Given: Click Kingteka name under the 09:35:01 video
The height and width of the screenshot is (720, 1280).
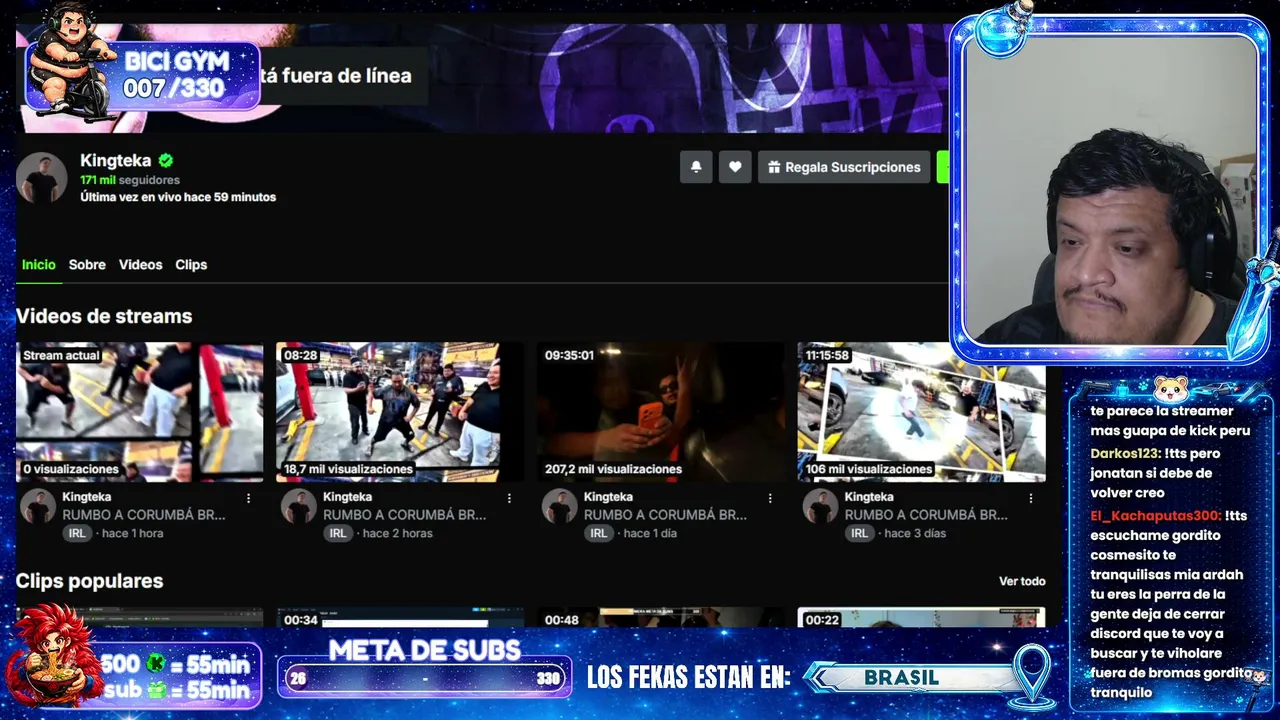Looking at the screenshot, I should pos(608,497).
